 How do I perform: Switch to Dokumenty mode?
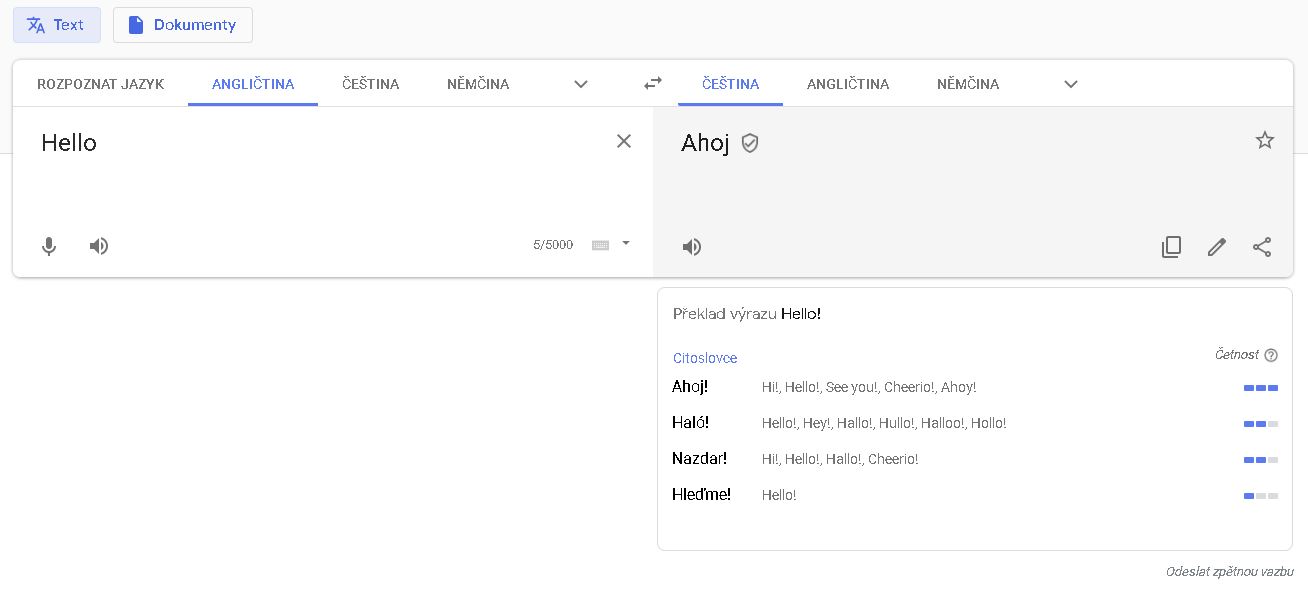183,25
